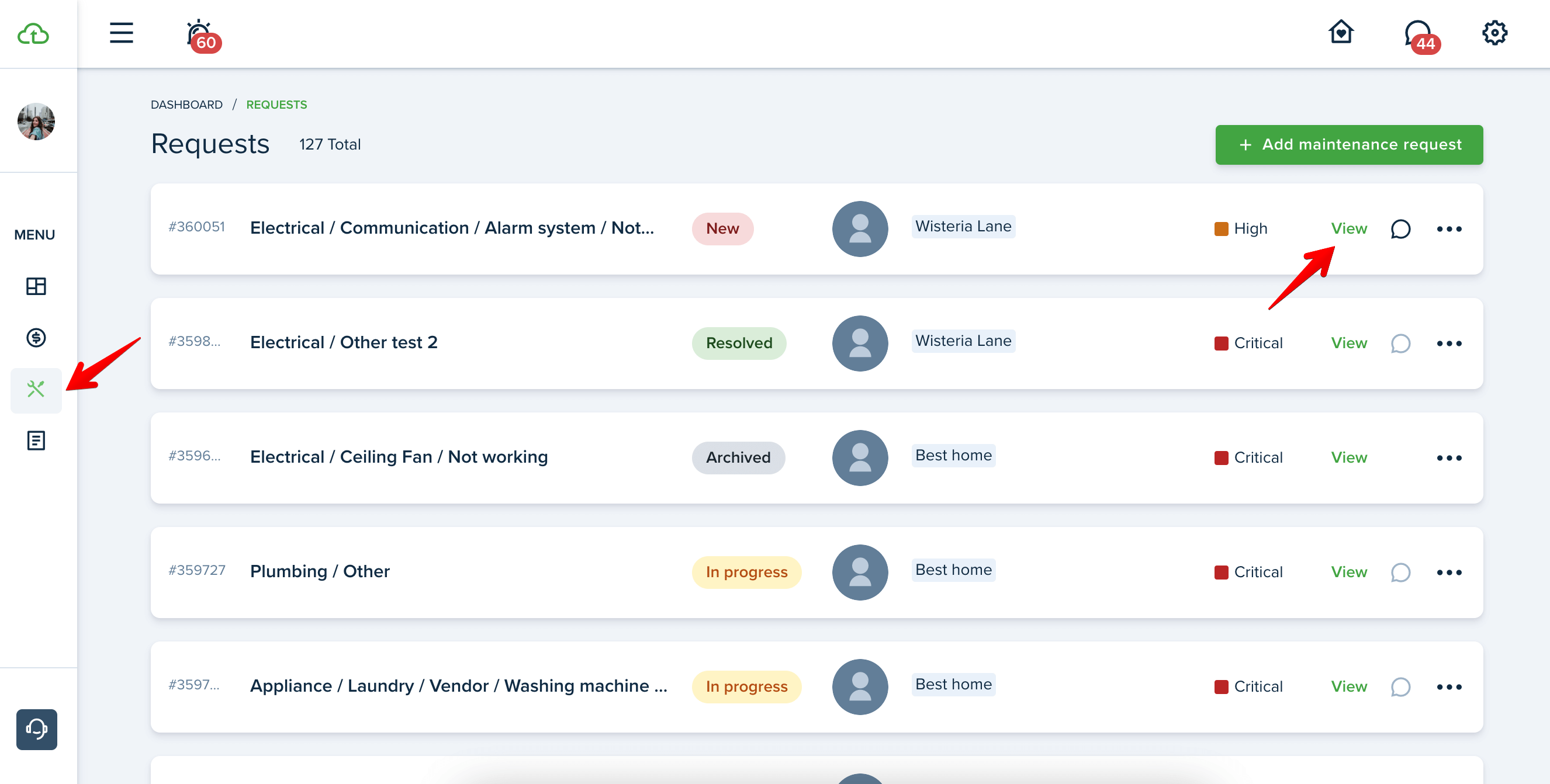
Task: Open more options for Plumbing / Other request
Action: click(1449, 573)
